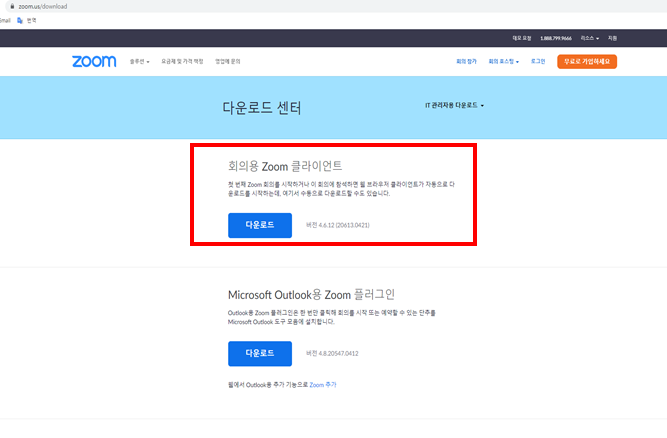The width and height of the screenshot is (667, 438).
Task: Expand the 솔루션 menu
Action: tap(140, 62)
